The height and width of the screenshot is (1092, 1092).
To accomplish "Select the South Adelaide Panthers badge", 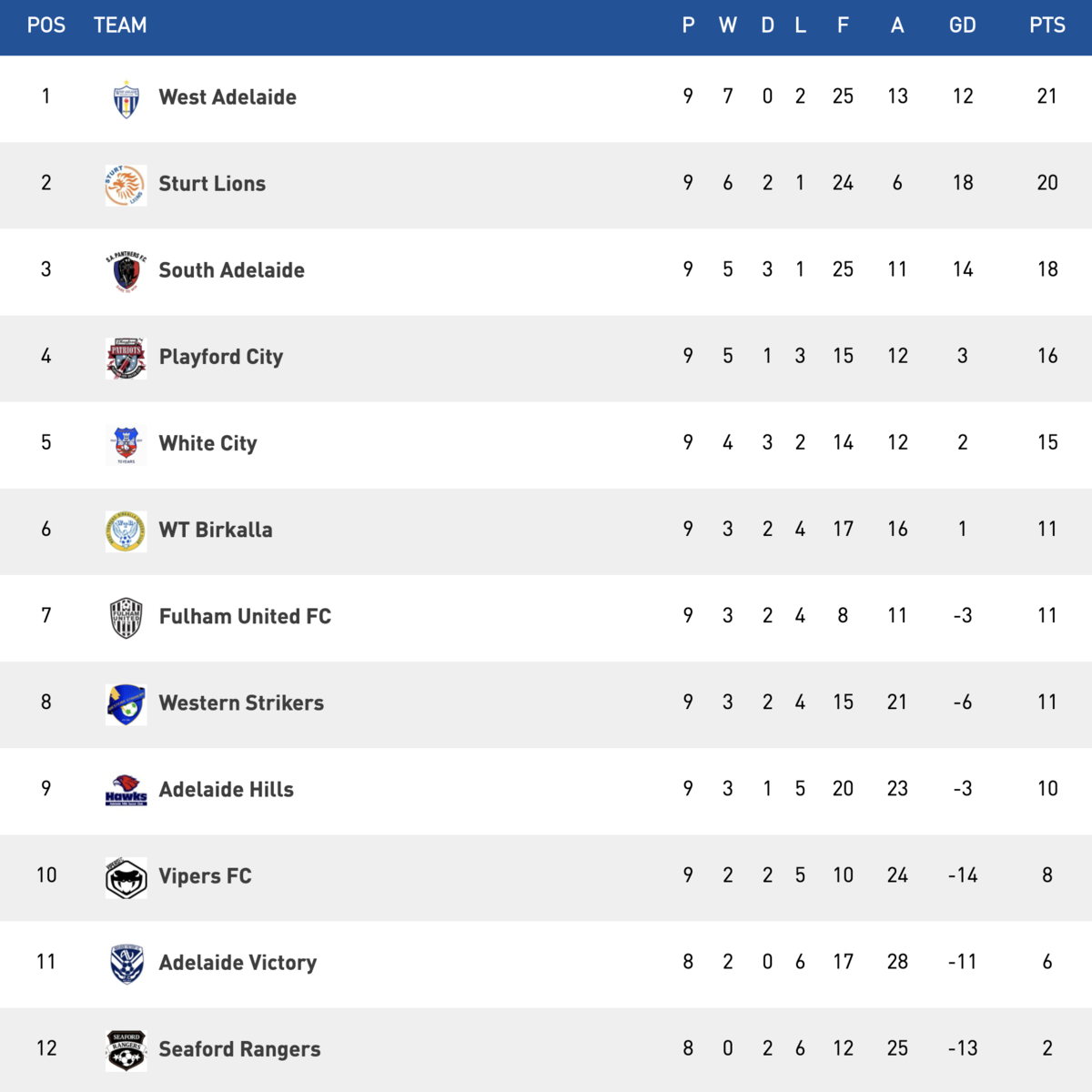I will click(x=126, y=271).
